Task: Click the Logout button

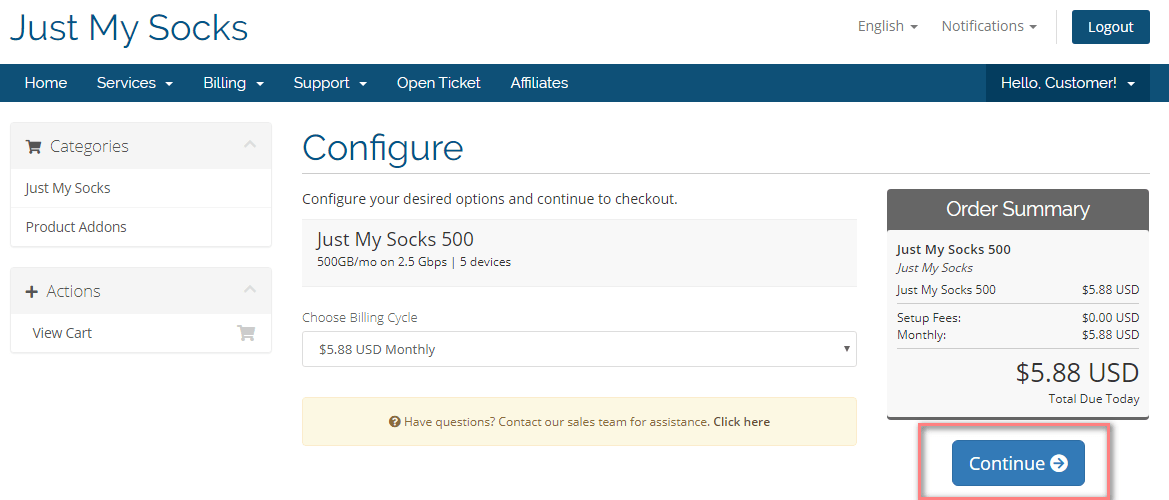Action: (1110, 27)
